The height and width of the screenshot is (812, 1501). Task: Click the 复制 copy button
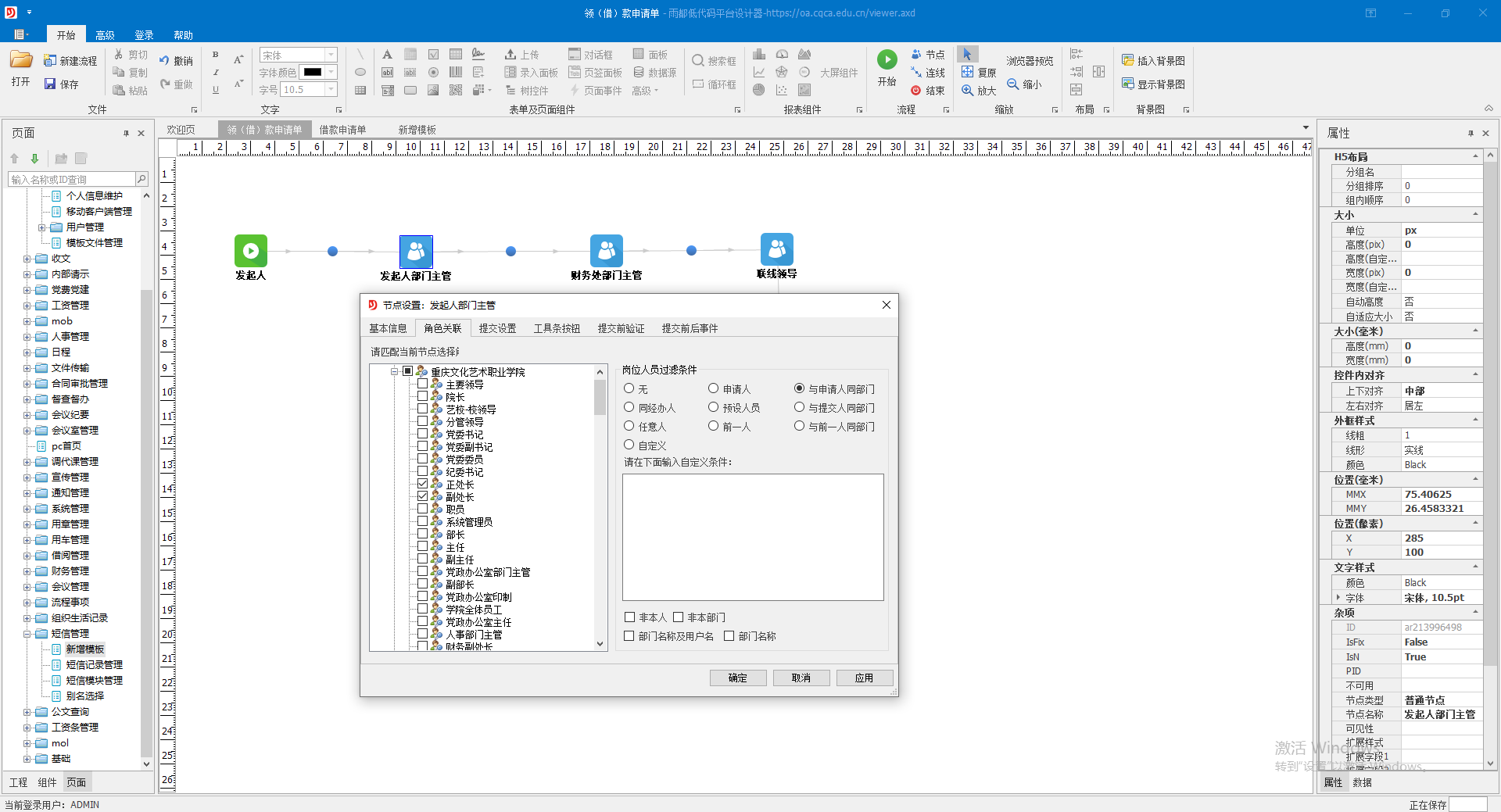coord(131,73)
